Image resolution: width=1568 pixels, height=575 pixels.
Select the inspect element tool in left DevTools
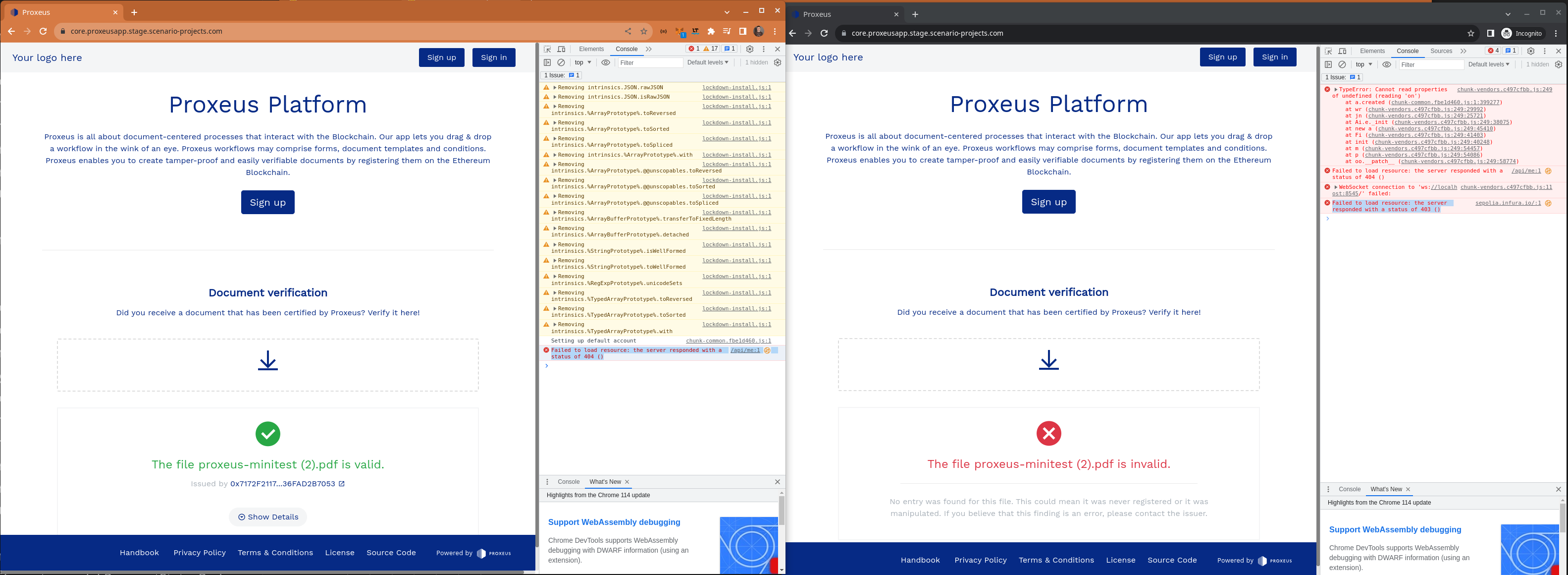coord(547,49)
